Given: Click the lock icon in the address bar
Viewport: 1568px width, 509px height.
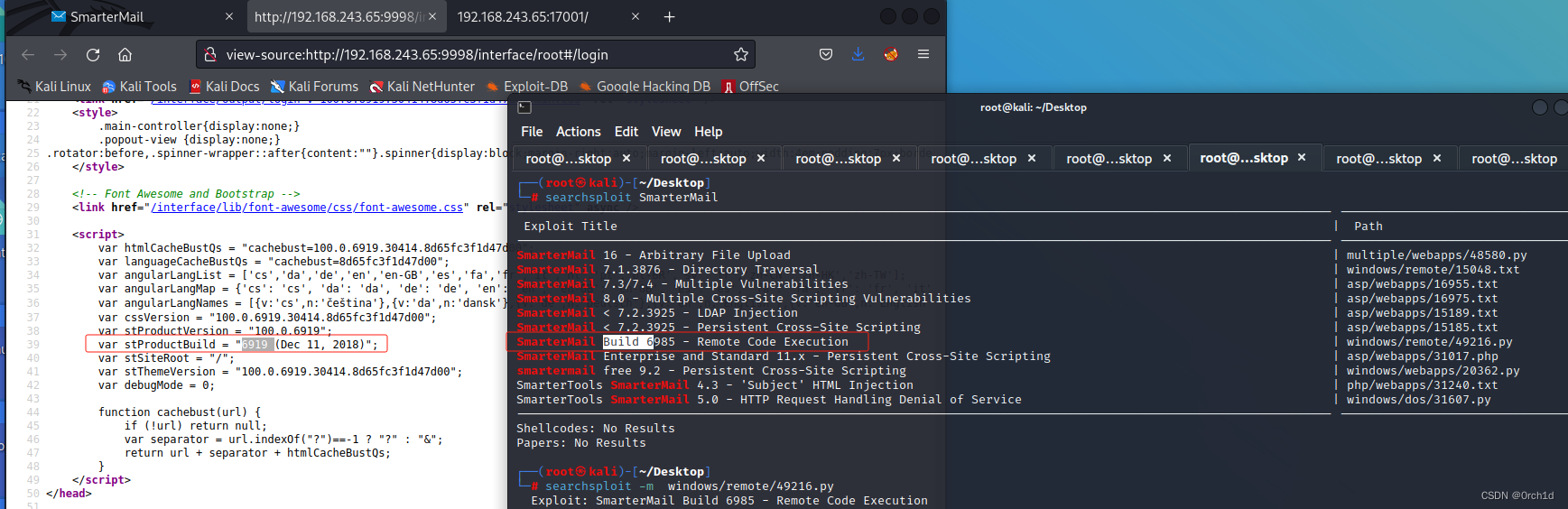Looking at the screenshot, I should tap(210, 54).
